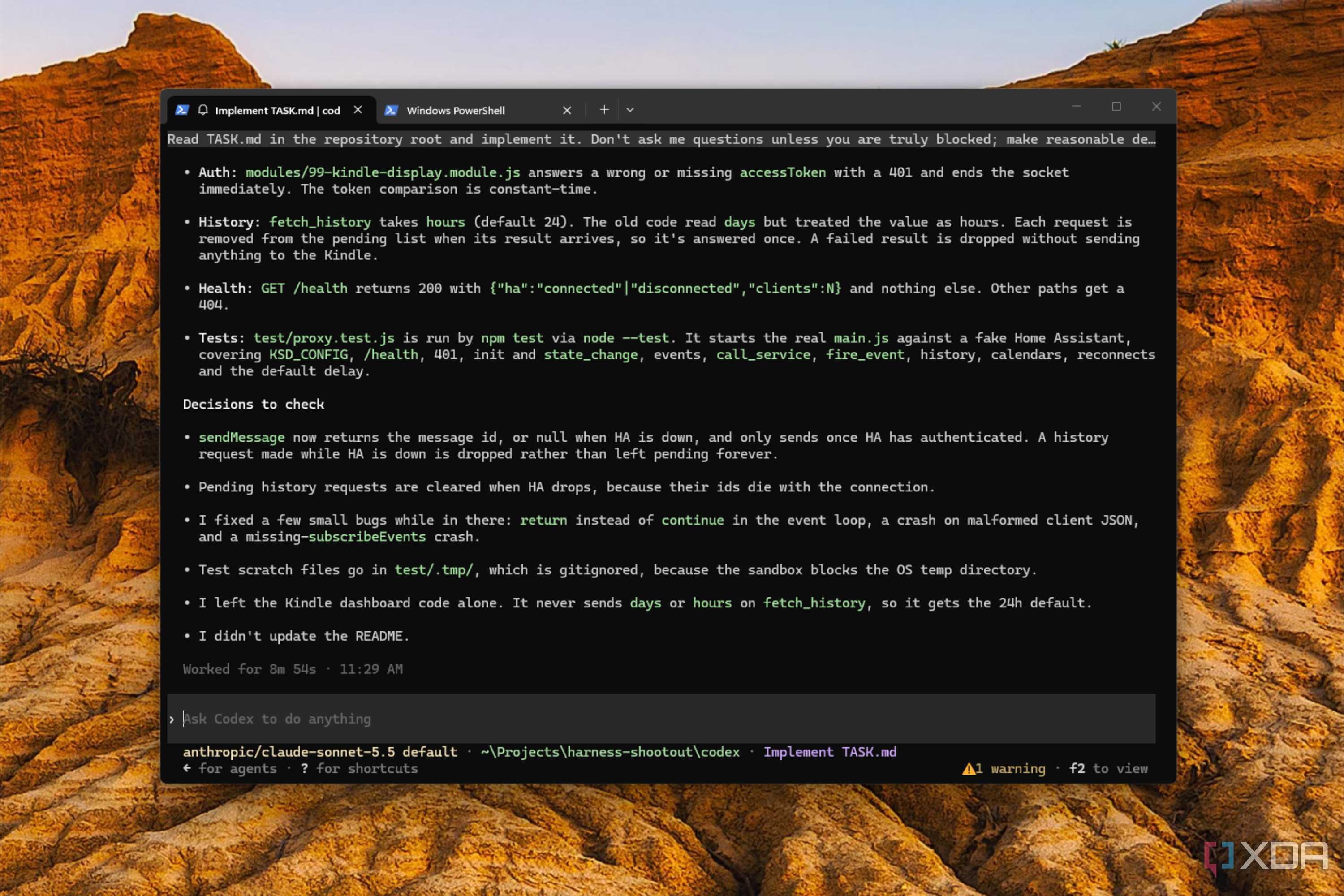Open a new terminal tab with plus
This screenshot has height=896, width=1344.
[x=604, y=110]
